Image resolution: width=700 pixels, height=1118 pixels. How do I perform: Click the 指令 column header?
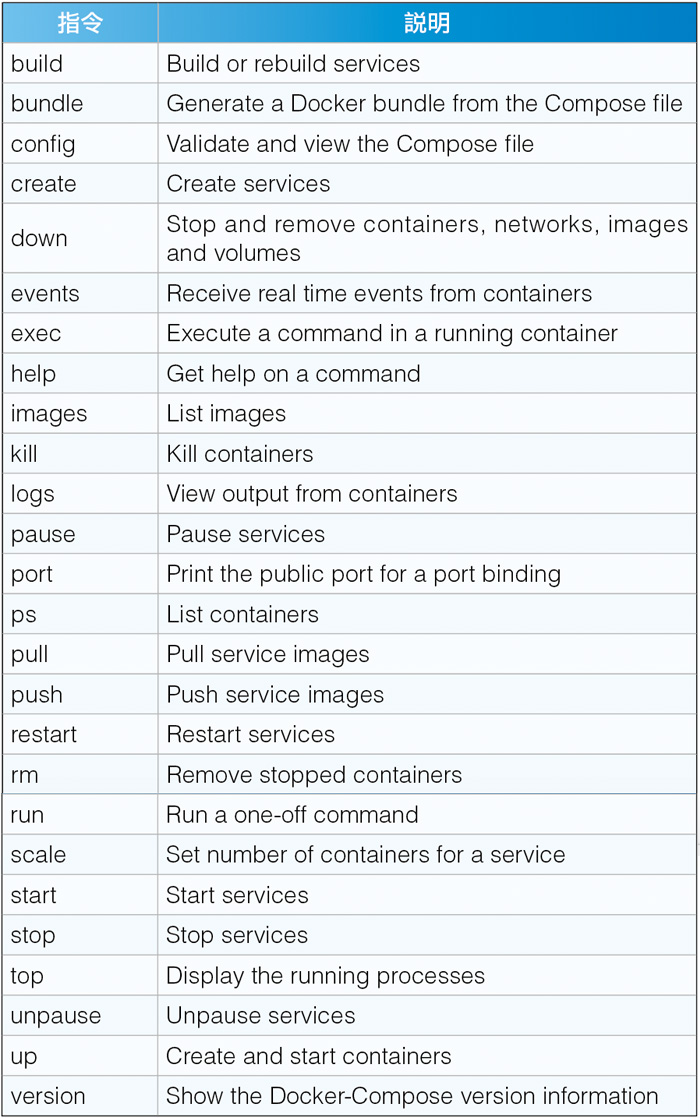tap(80, 23)
